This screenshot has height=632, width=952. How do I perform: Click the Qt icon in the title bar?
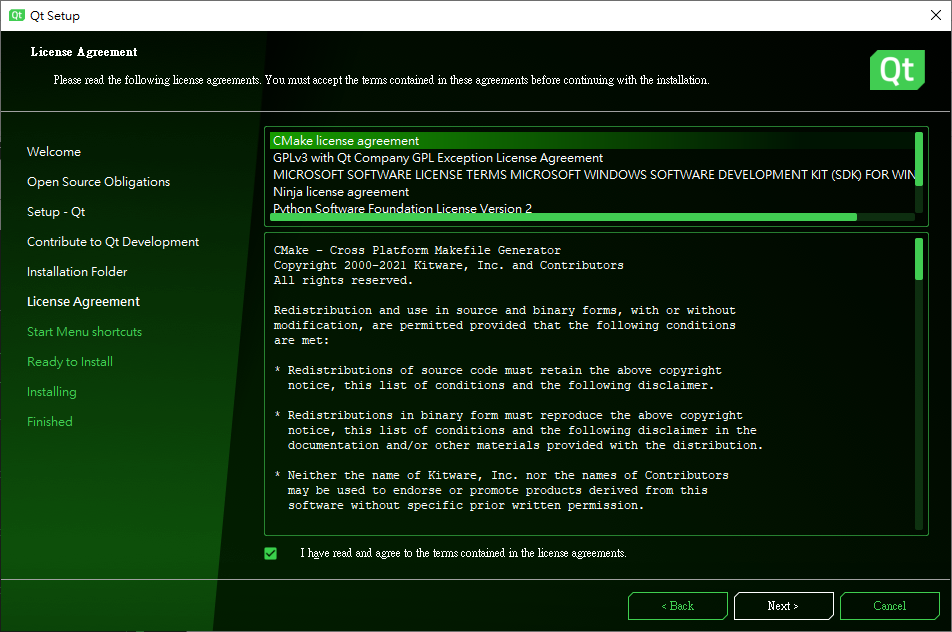coord(16,15)
